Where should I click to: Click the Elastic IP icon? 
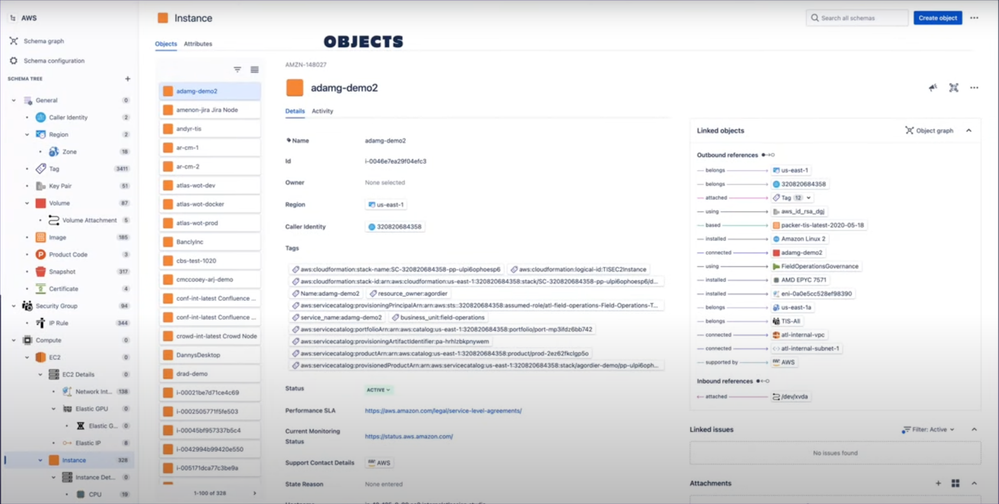67,443
